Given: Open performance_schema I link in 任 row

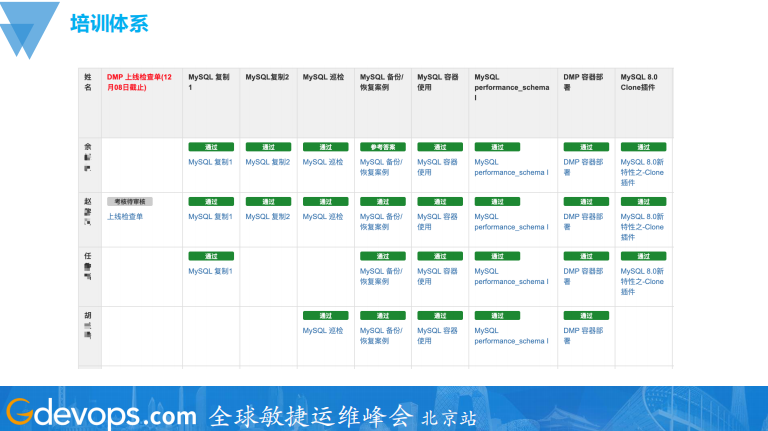Looking at the screenshot, I should [x=511, y=276].
